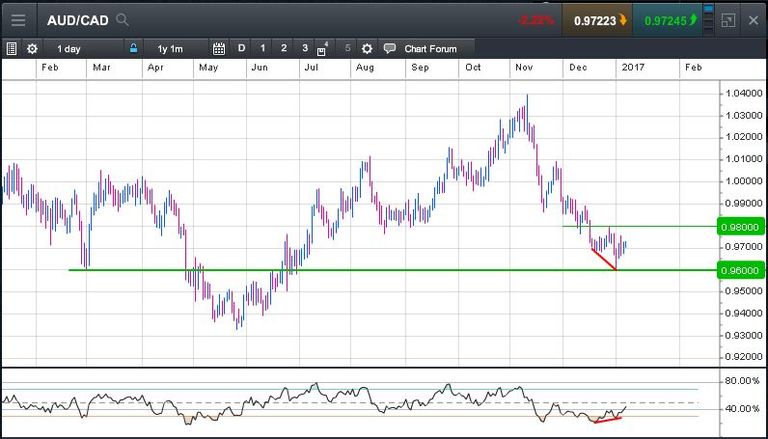The width and height of the screenshot is (768, 439).
Task: Select the 0.98000 green price level label
Action: pyautogui.click(x=741, y=227)
